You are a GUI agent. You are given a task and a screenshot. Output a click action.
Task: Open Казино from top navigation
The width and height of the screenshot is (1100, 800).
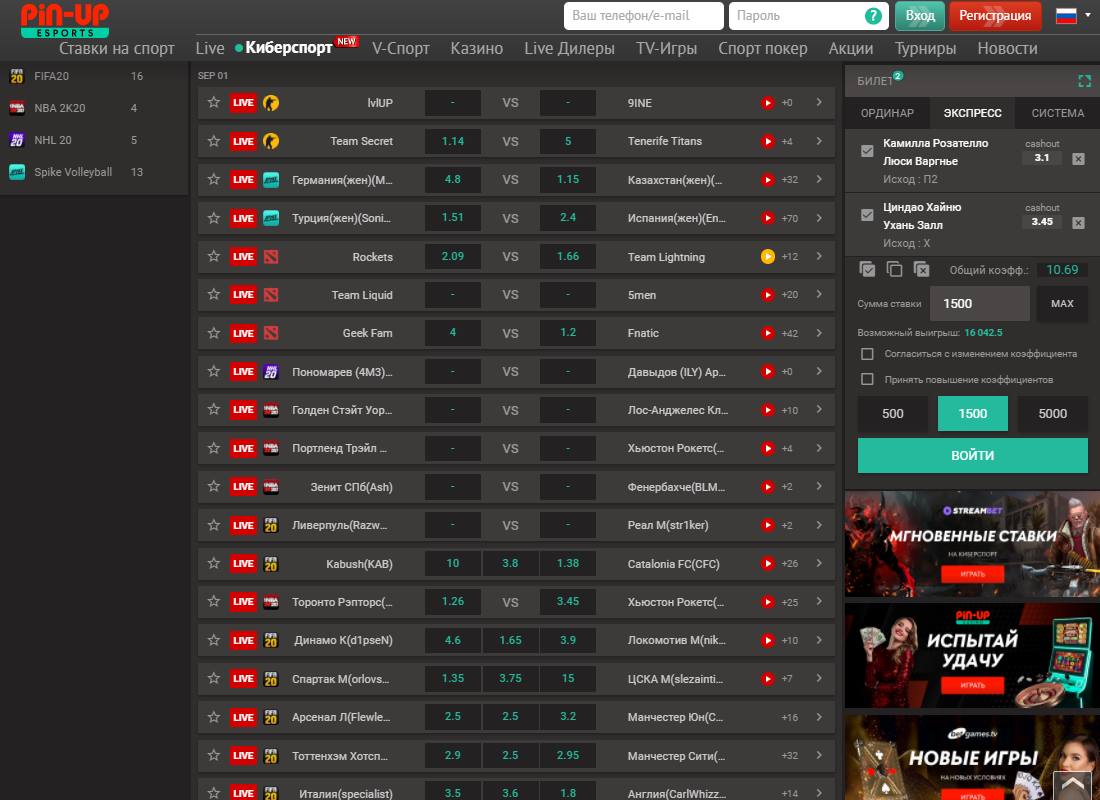click(476, 48)
